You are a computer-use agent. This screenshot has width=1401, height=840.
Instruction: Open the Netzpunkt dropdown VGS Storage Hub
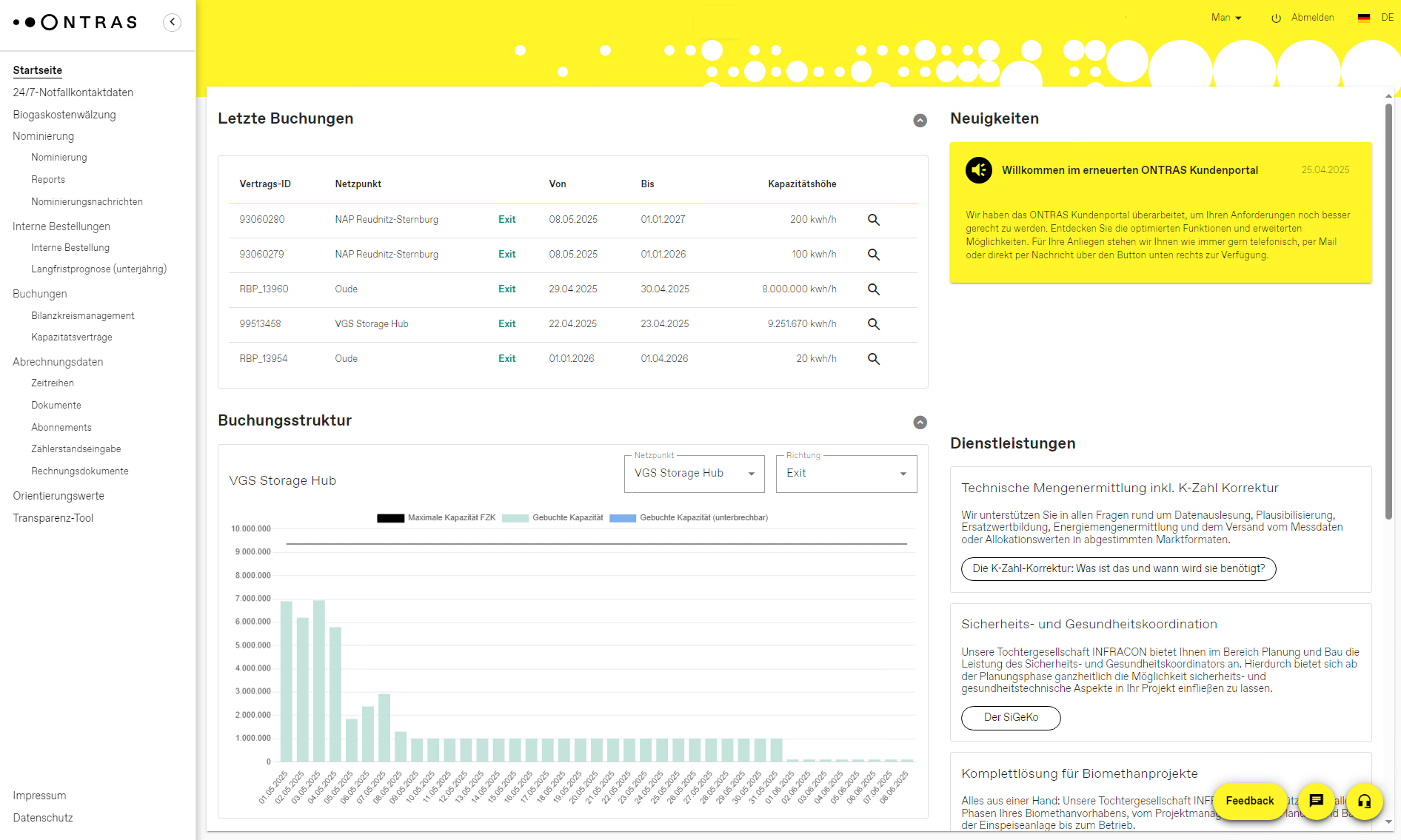coord(695,474)
